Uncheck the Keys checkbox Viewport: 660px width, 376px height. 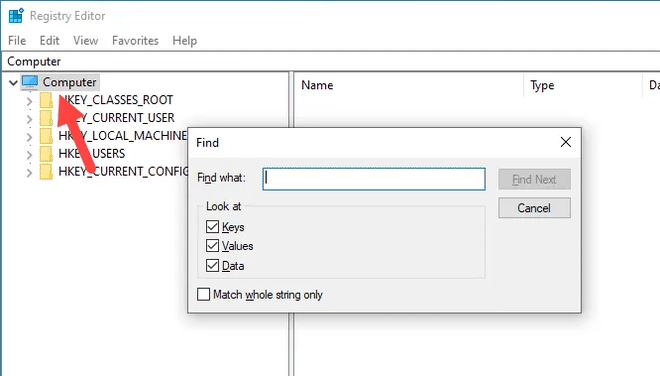coord(213,227)
